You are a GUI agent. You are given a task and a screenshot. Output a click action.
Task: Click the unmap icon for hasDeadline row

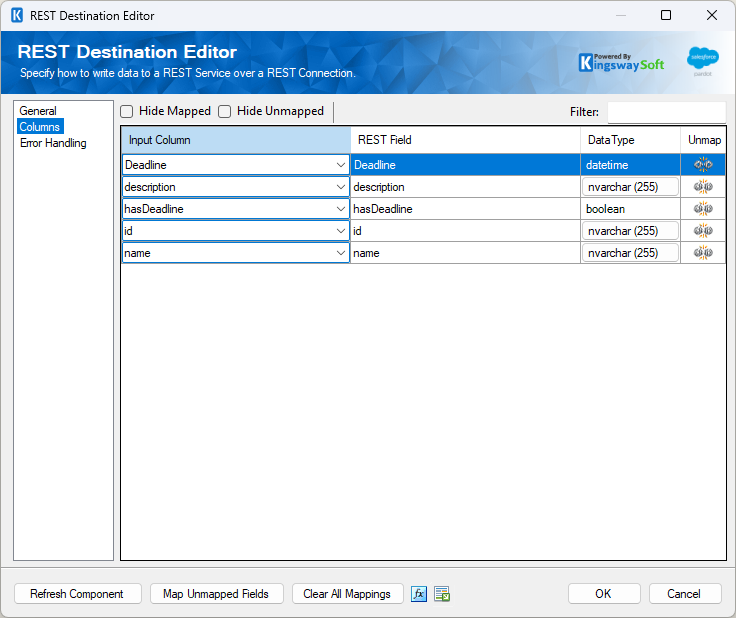pos(703,209)
